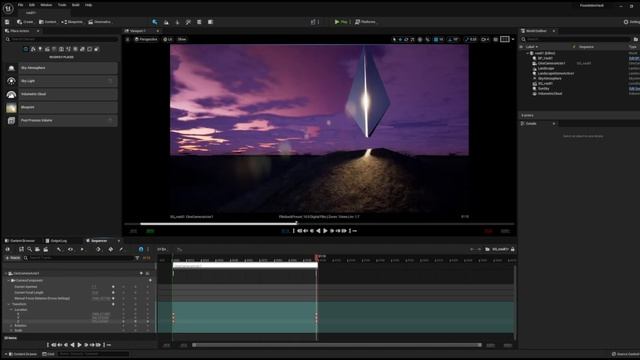Click the Unreal Engine logo icon
Screen dimensions: 640x360
(8, 8)
